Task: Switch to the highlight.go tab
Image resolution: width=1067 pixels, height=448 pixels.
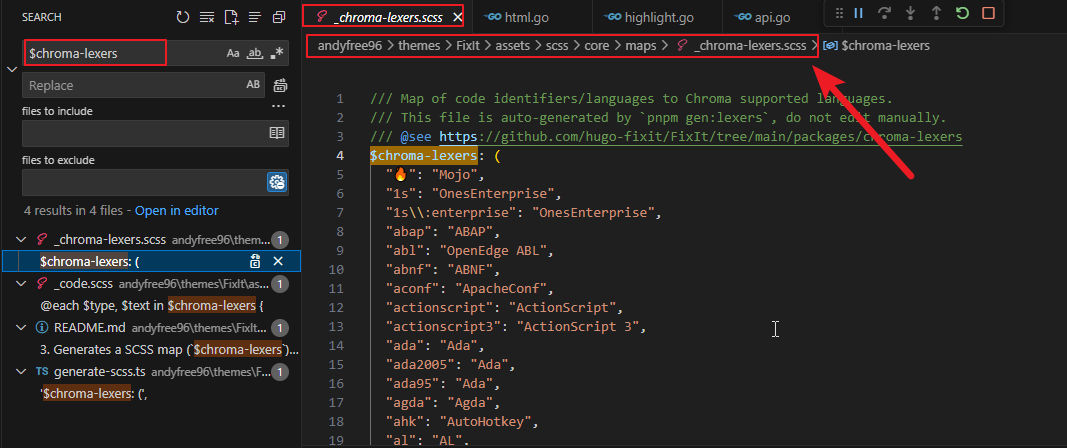Action: 649,17
